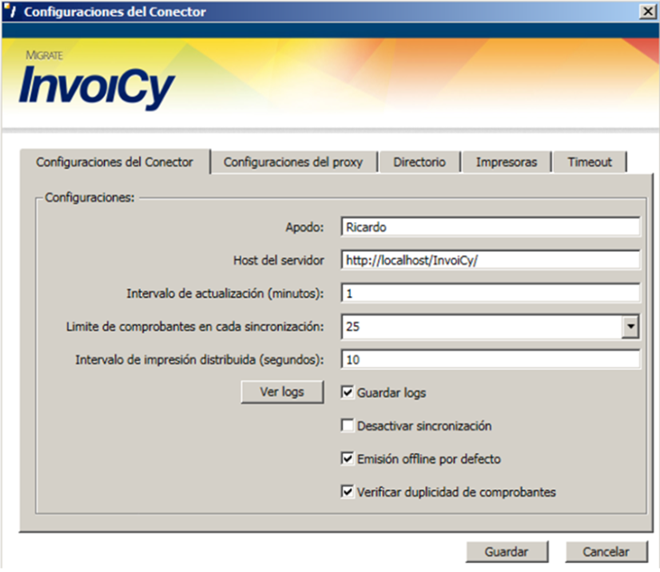Click the Intervalo de impresión distribuida field
Screen dimensions: 660x572
pyautogui.click(x=490, y=359)
